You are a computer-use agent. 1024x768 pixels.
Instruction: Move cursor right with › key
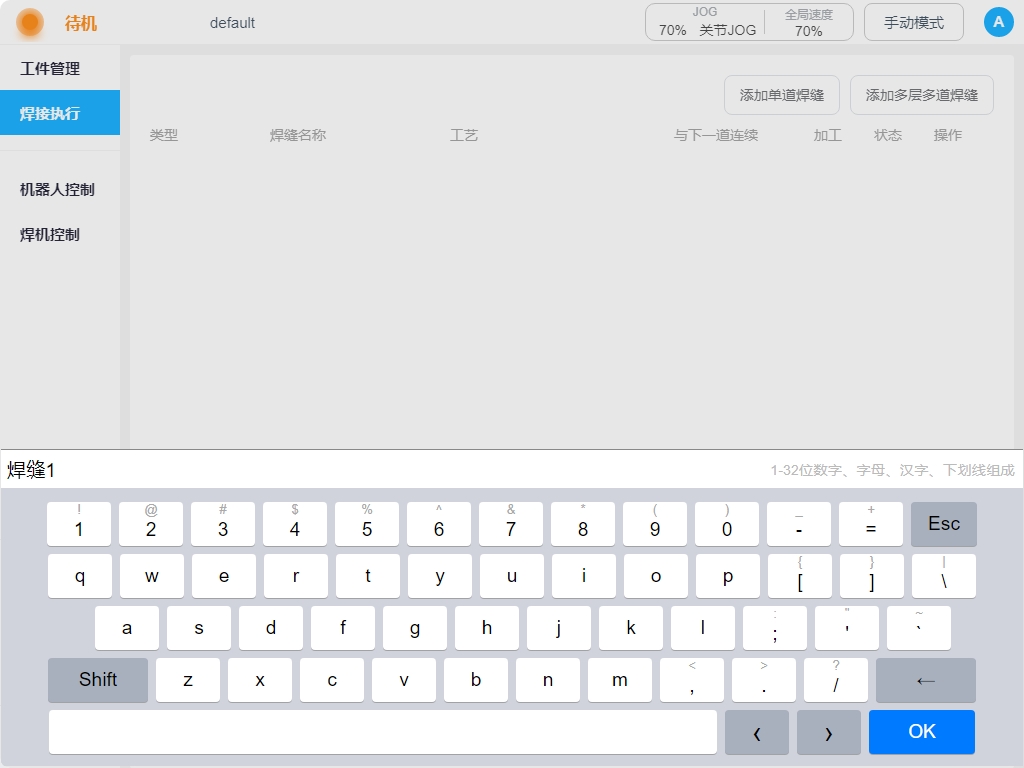tap(828, 733)
